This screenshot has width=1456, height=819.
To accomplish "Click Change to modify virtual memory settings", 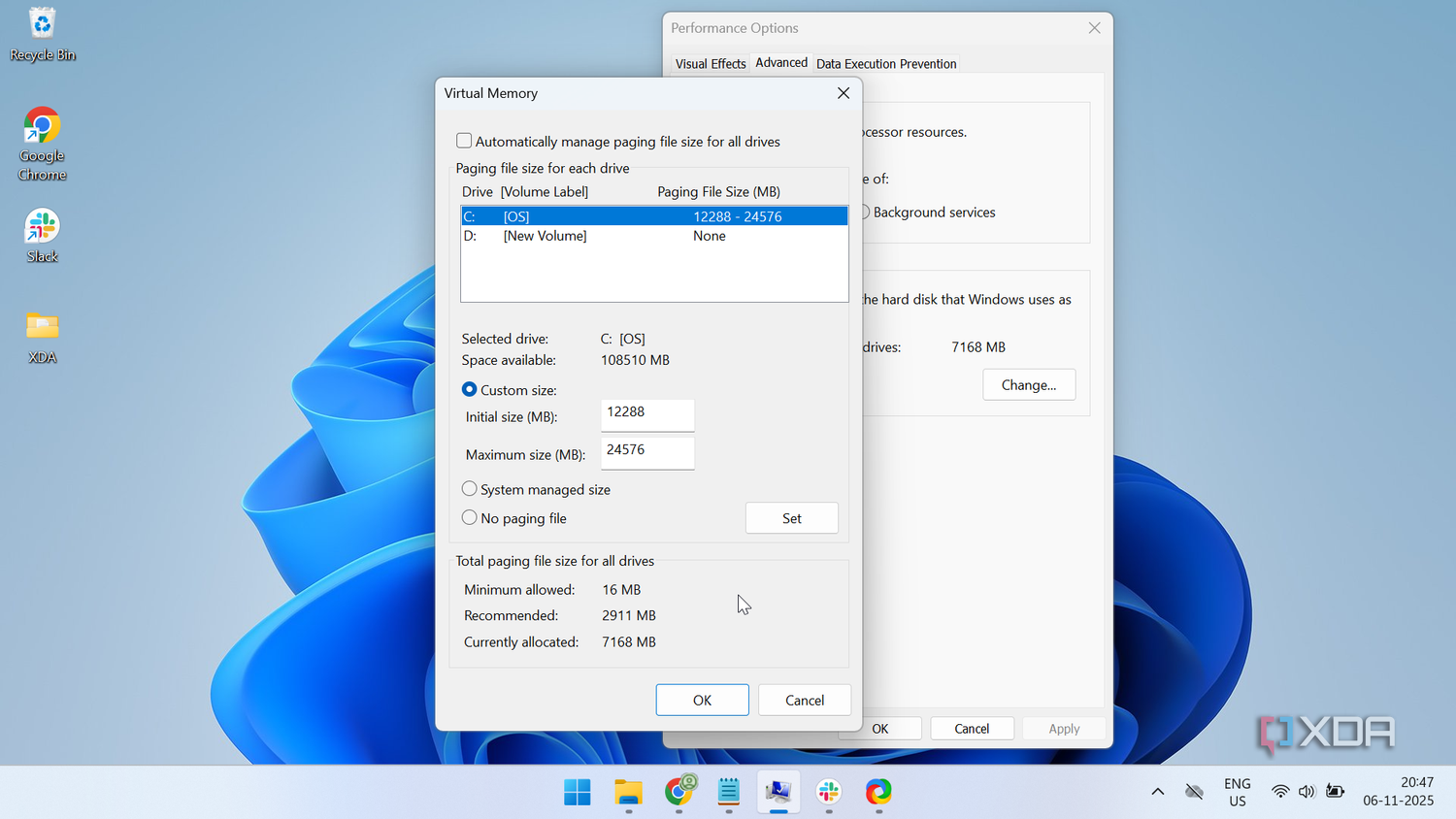I will click(x=1028, y=384).
